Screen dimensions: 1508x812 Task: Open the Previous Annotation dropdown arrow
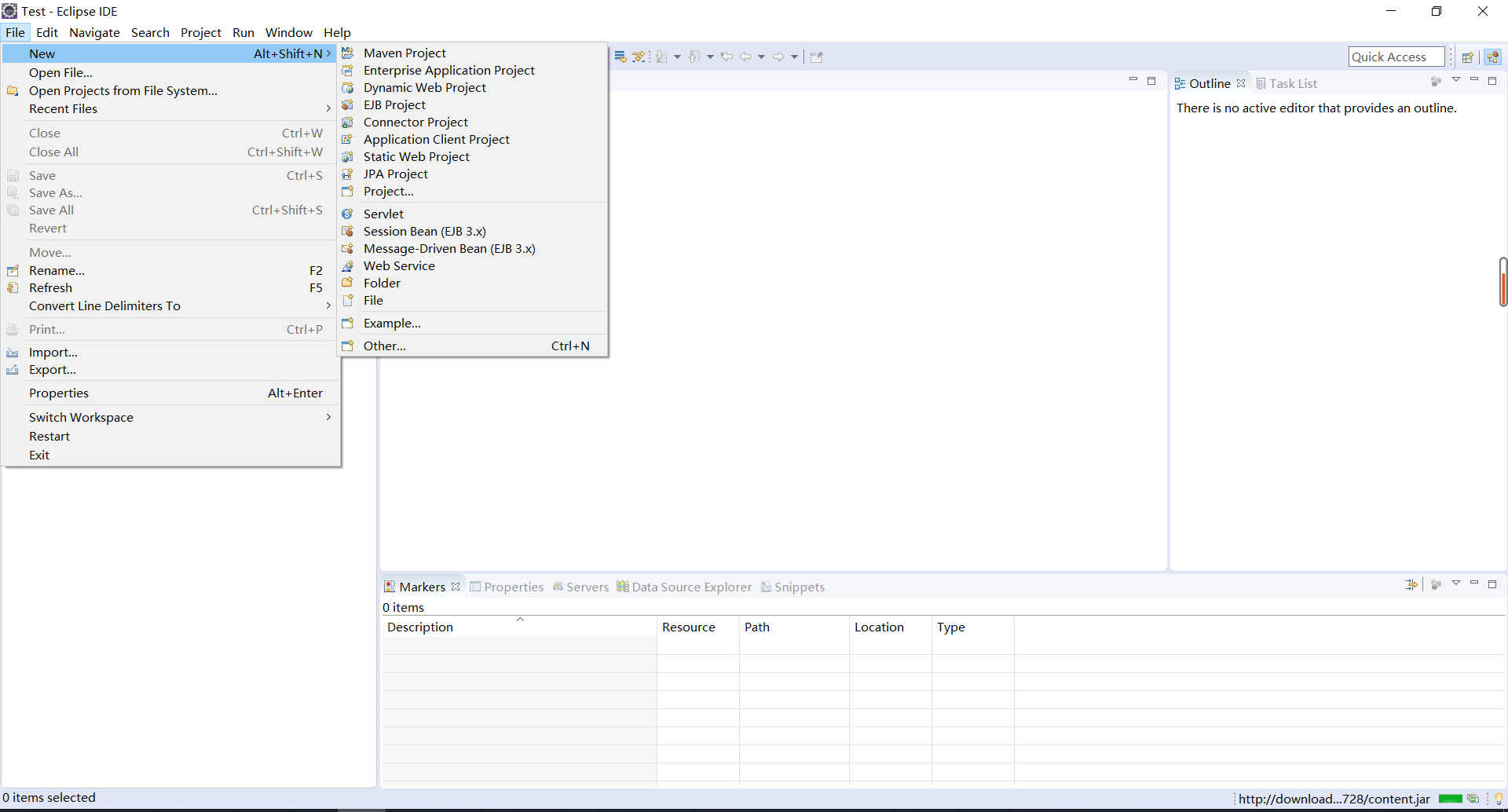pos(710,57)
